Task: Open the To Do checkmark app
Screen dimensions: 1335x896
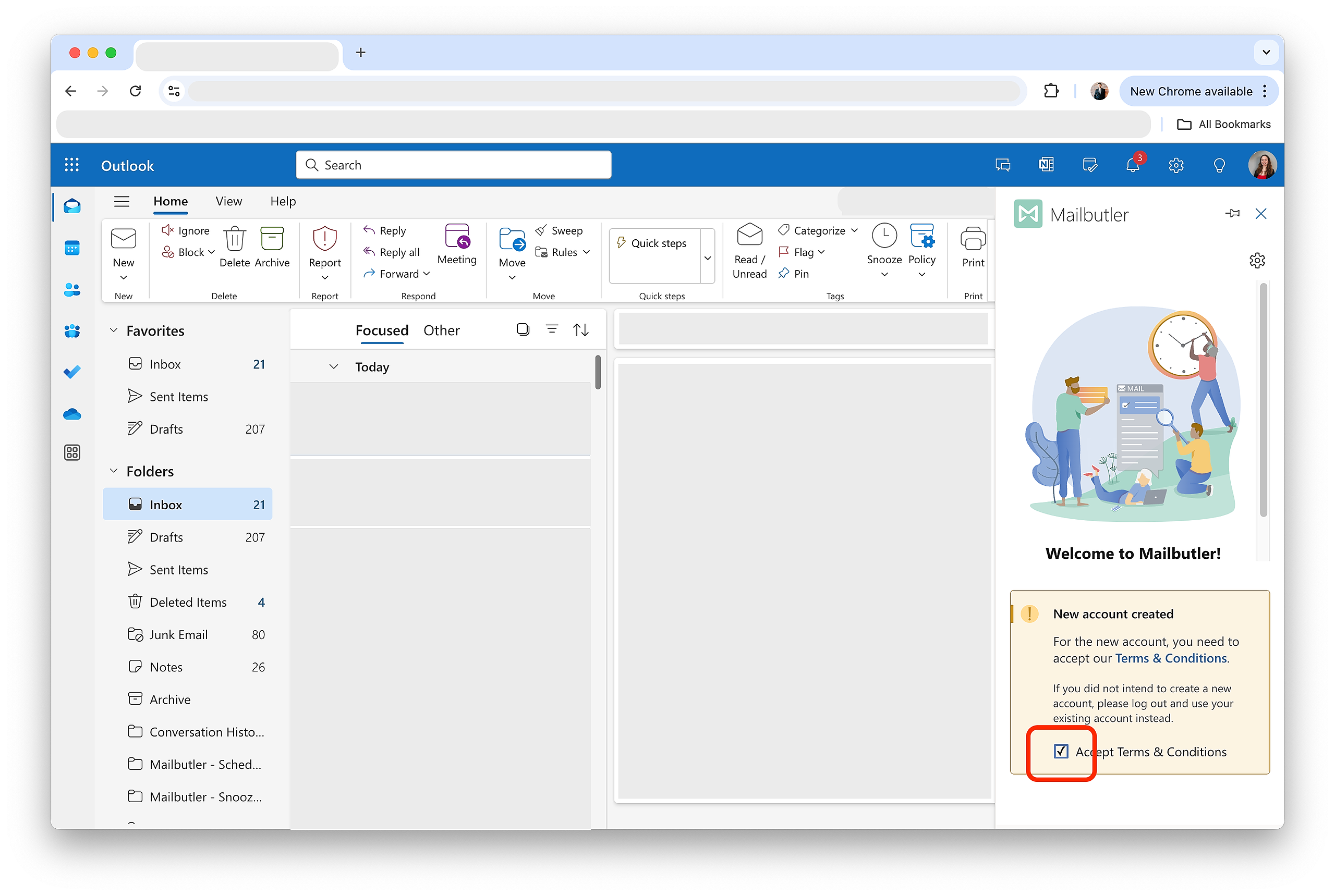Action: pyautogui.click(x=72, y=372)
